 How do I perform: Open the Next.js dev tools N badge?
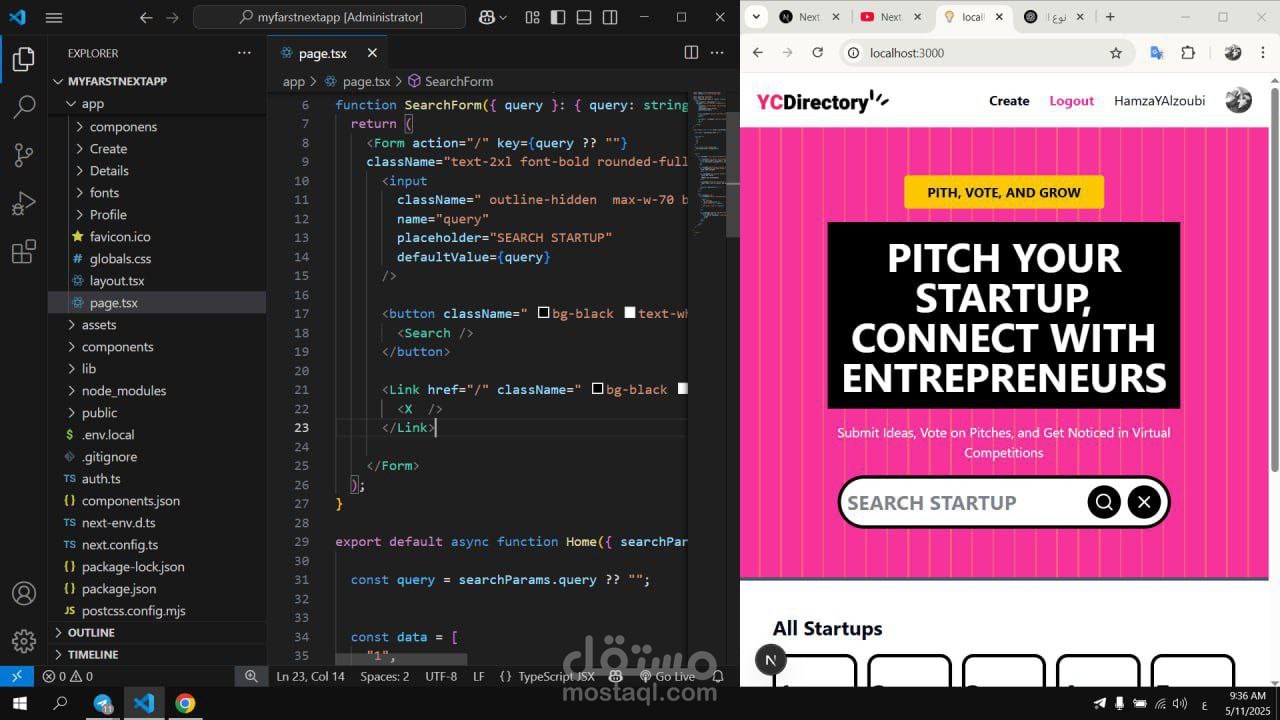(770, 660)
